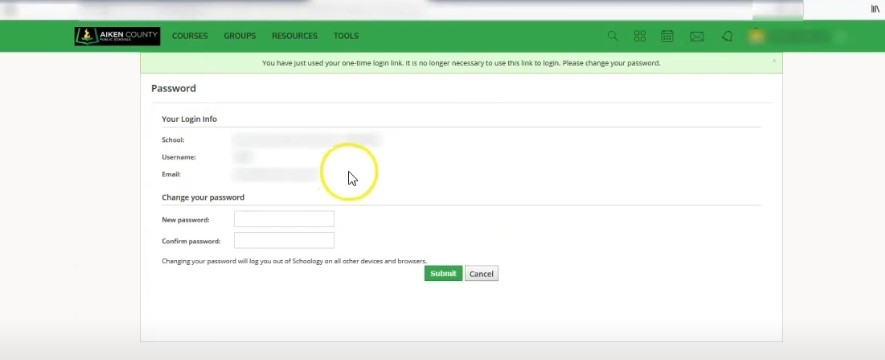Click the Aiken County Public Schools logo
This screenshot has height=360, width=885.
[117, 36]
